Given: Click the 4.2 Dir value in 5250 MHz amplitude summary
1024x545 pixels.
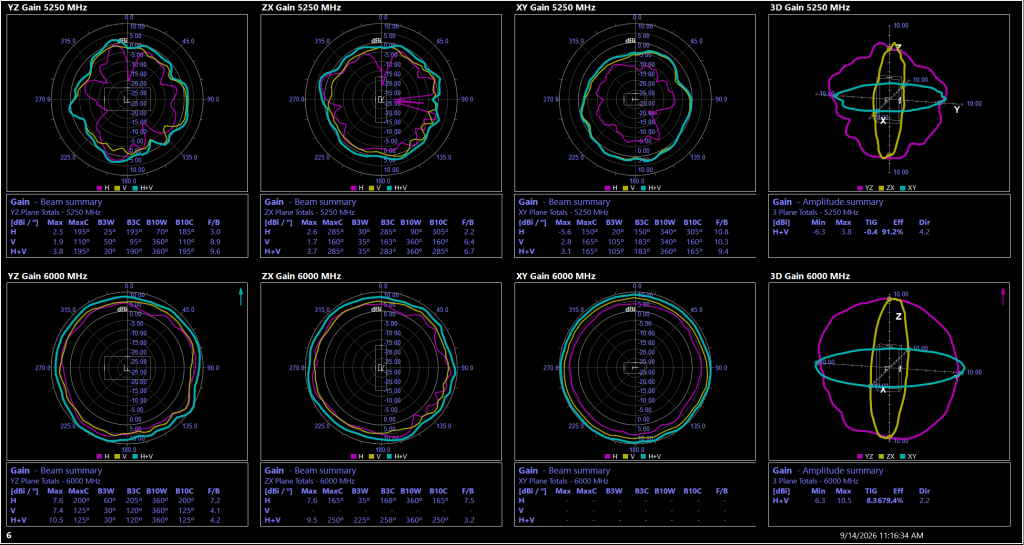Looking at the screenshot, I should (923, 232).
